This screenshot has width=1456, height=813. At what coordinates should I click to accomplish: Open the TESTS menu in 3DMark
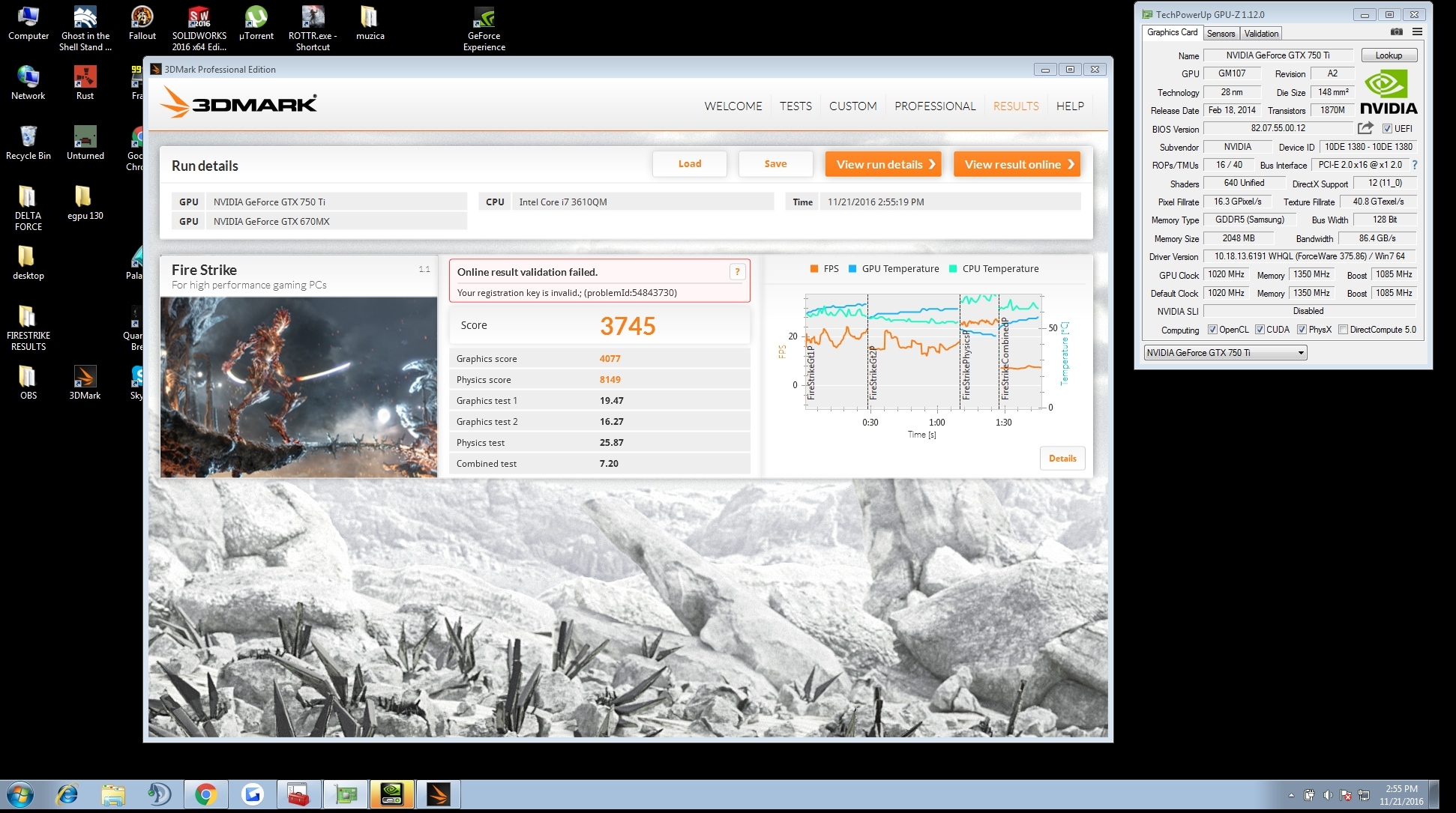coord(795,106)
